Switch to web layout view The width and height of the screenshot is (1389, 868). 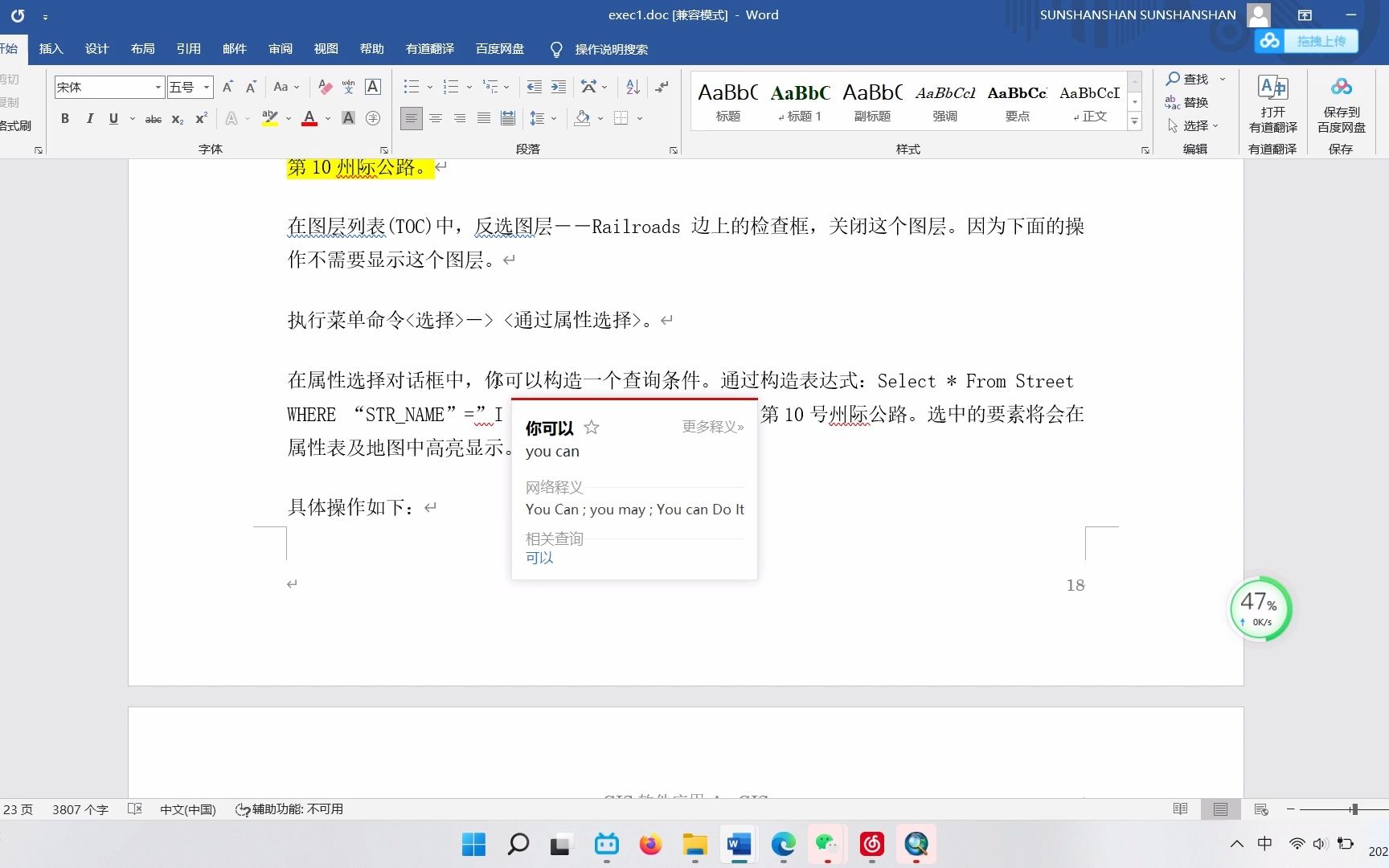(1260, 809)
